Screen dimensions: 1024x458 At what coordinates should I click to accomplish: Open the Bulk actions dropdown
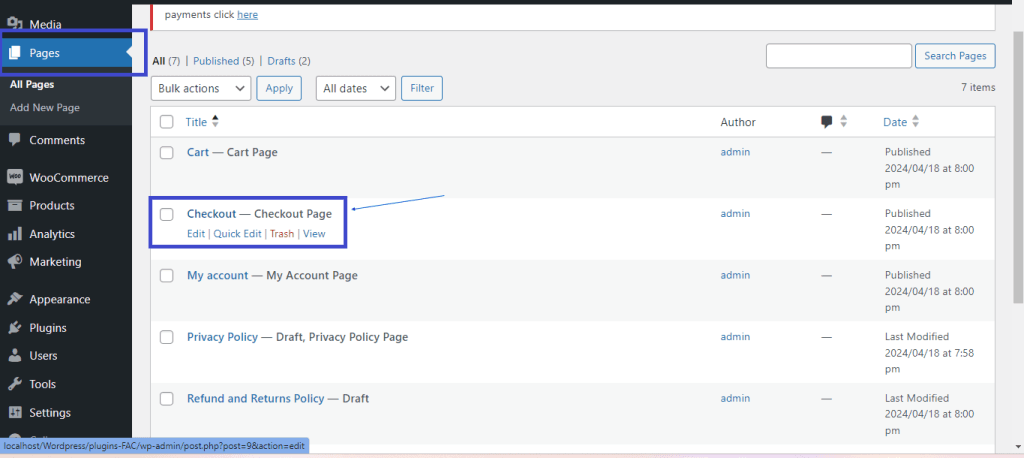point(201,88)
